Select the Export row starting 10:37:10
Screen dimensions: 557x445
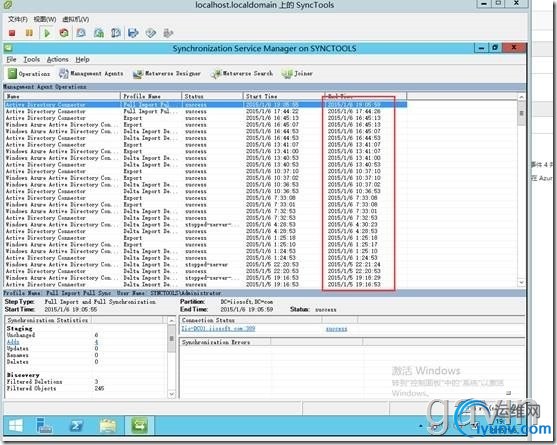[205, 171]
